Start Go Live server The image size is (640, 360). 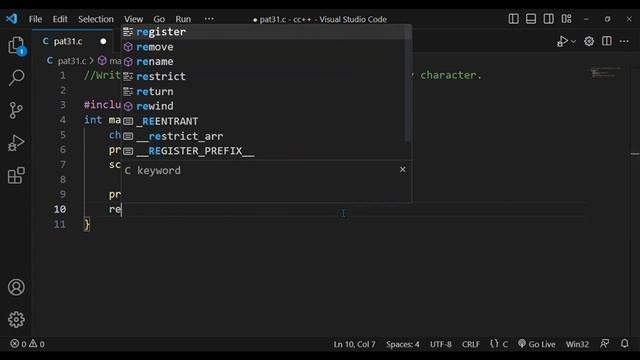(x=536, y=344)
